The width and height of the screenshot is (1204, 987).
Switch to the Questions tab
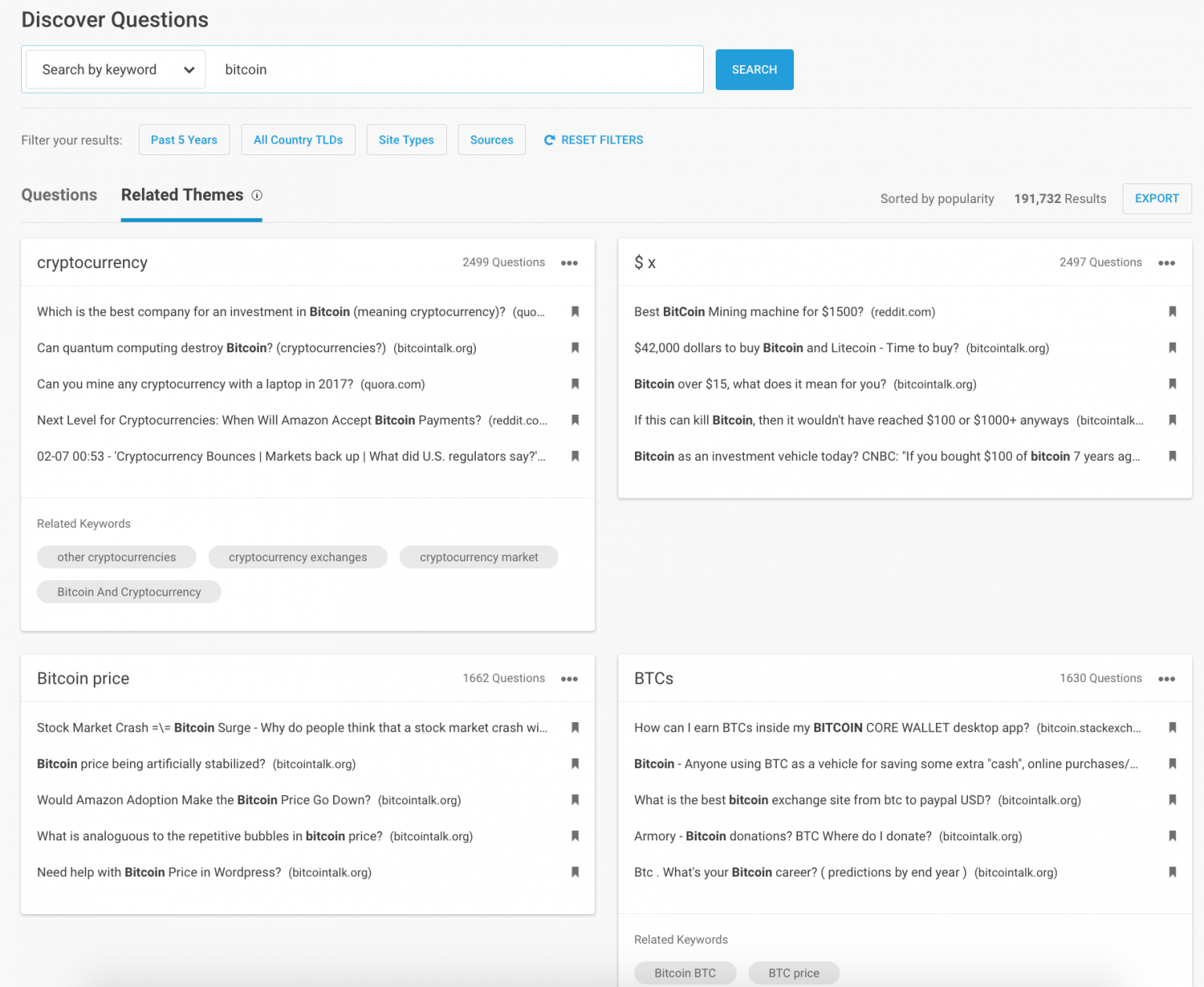pos(60,195)
